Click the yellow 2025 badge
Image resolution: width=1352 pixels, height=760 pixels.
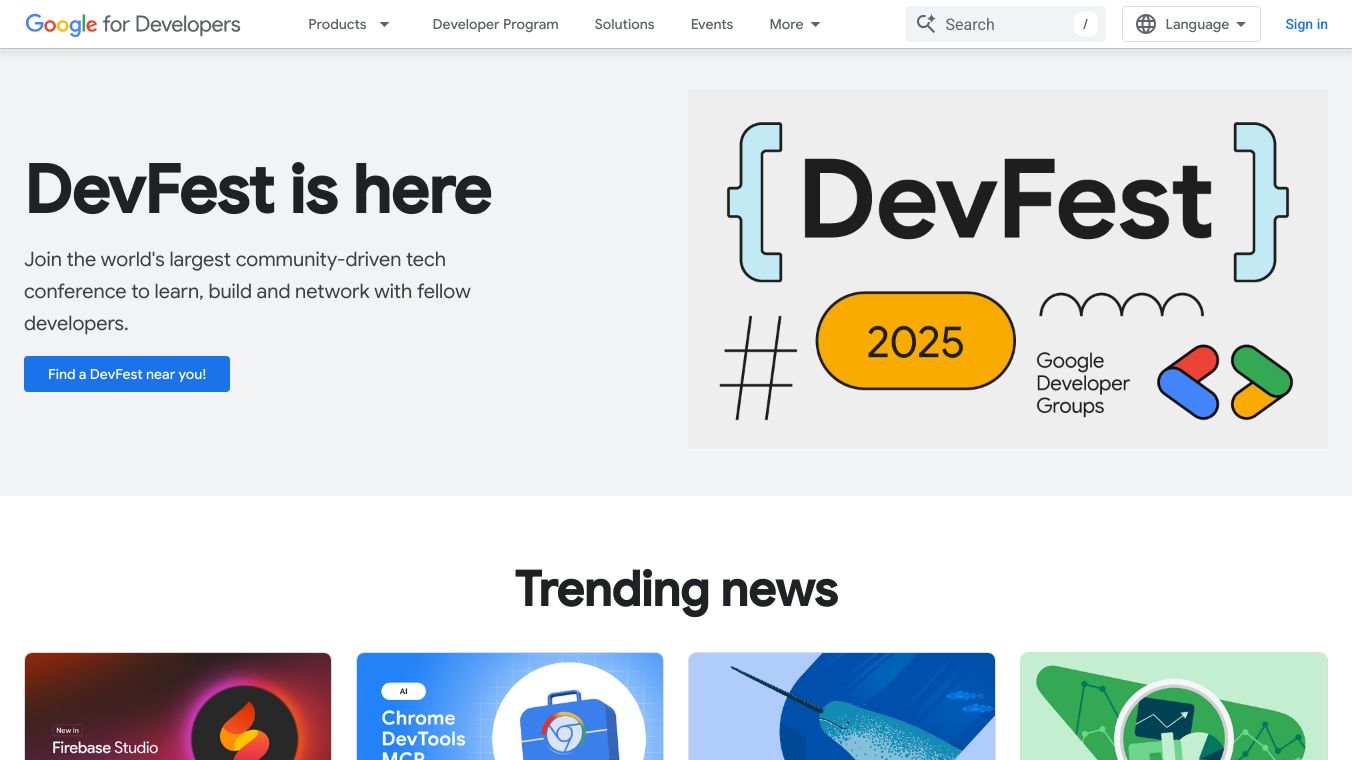[x=915, y=341]
